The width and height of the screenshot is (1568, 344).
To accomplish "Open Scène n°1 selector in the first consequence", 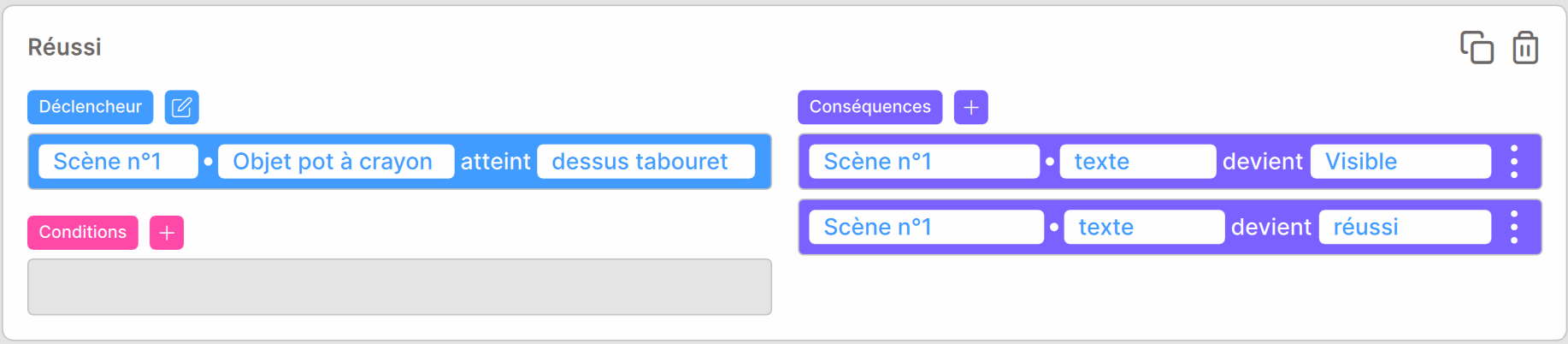I will 924,161.
